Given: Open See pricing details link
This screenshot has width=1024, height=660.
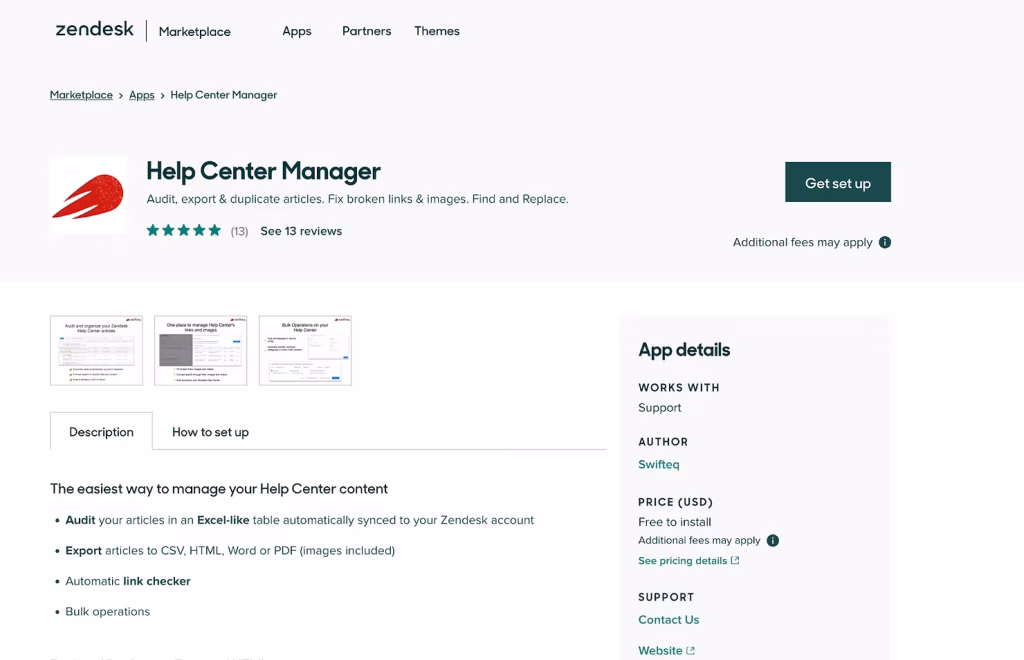Looking at the screenshot, I should [x=682, y=561].
